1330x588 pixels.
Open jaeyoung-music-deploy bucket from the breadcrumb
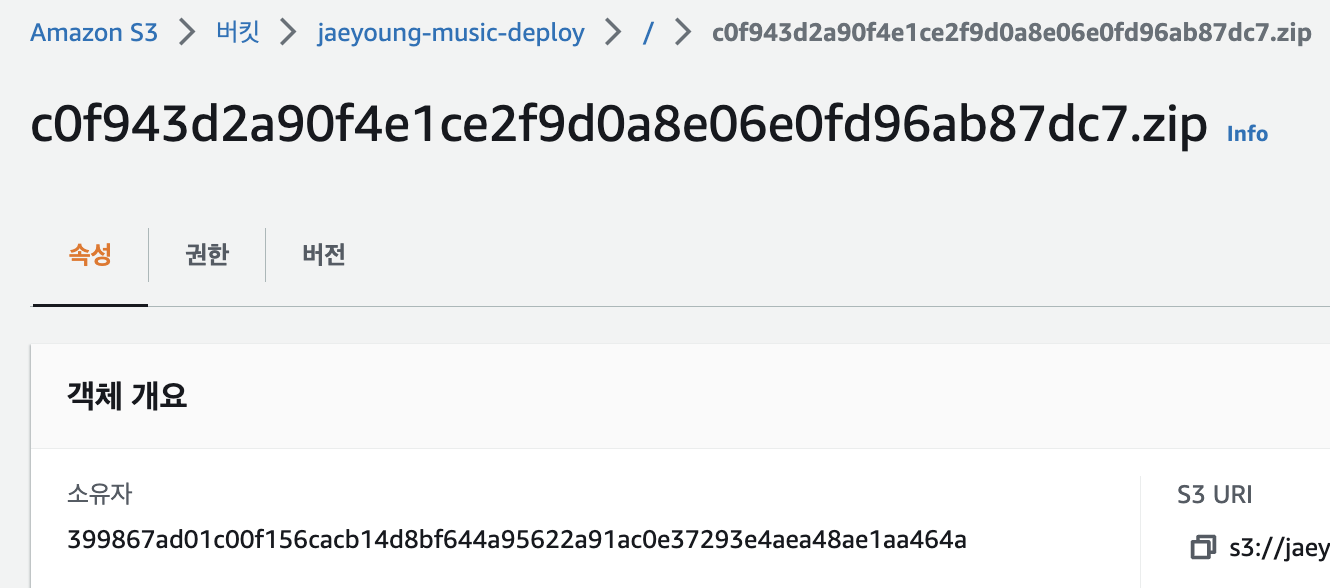coord(450,32)
